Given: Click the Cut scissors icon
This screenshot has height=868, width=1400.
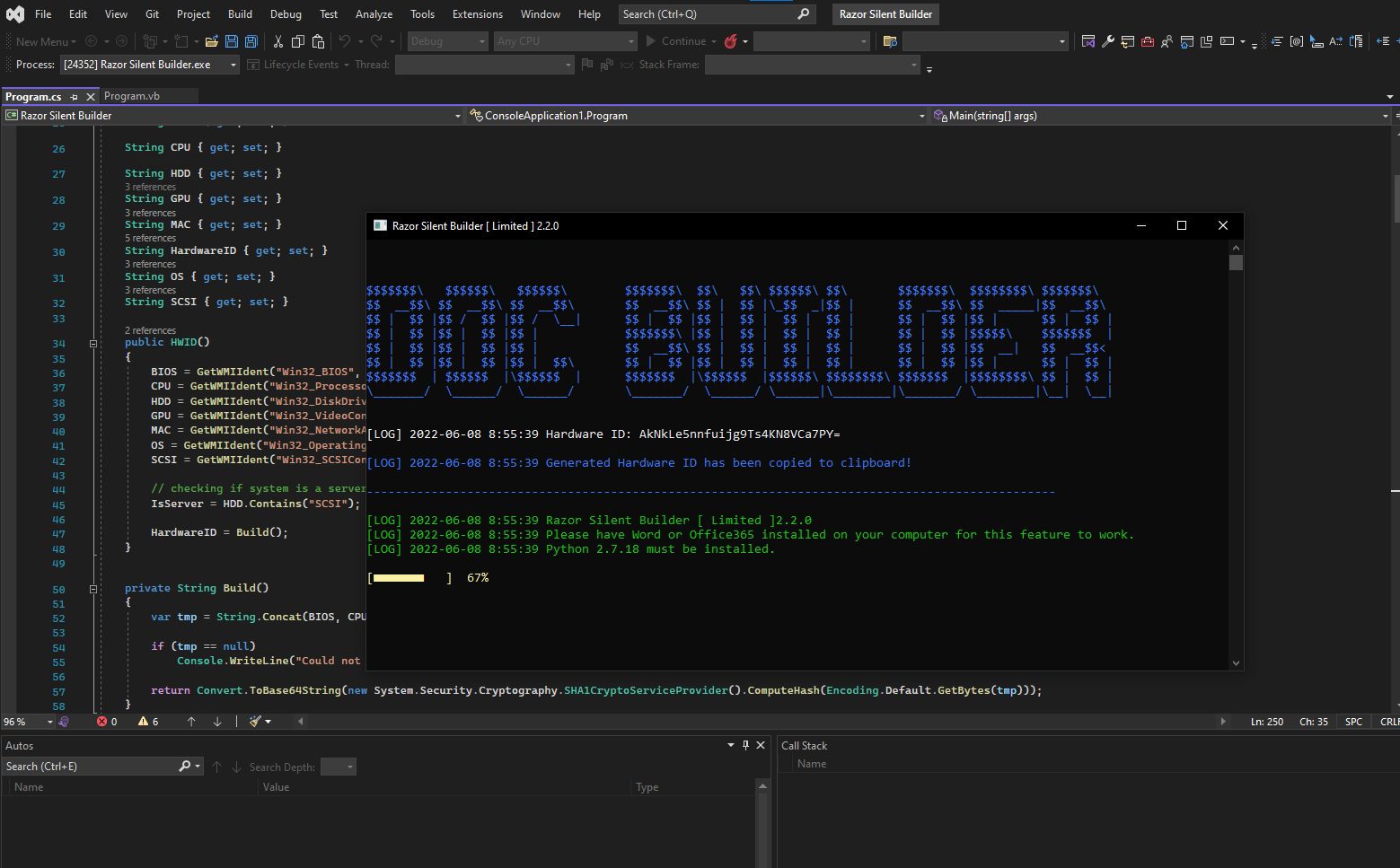Looking at the screenshot, I should click(x=278, y=41).
